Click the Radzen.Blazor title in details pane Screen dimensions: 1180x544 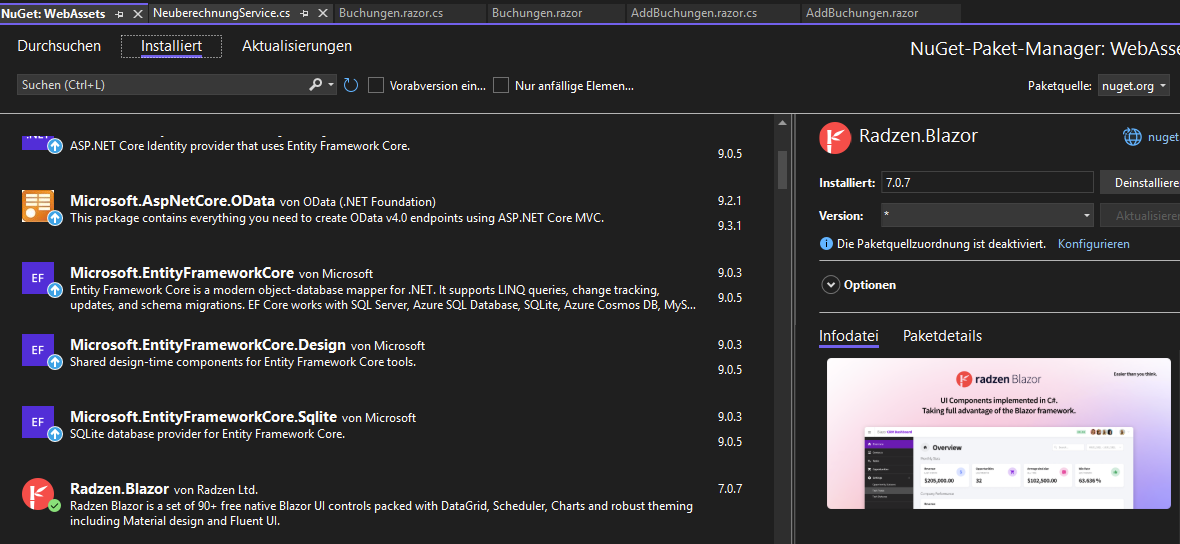point(918,136)
